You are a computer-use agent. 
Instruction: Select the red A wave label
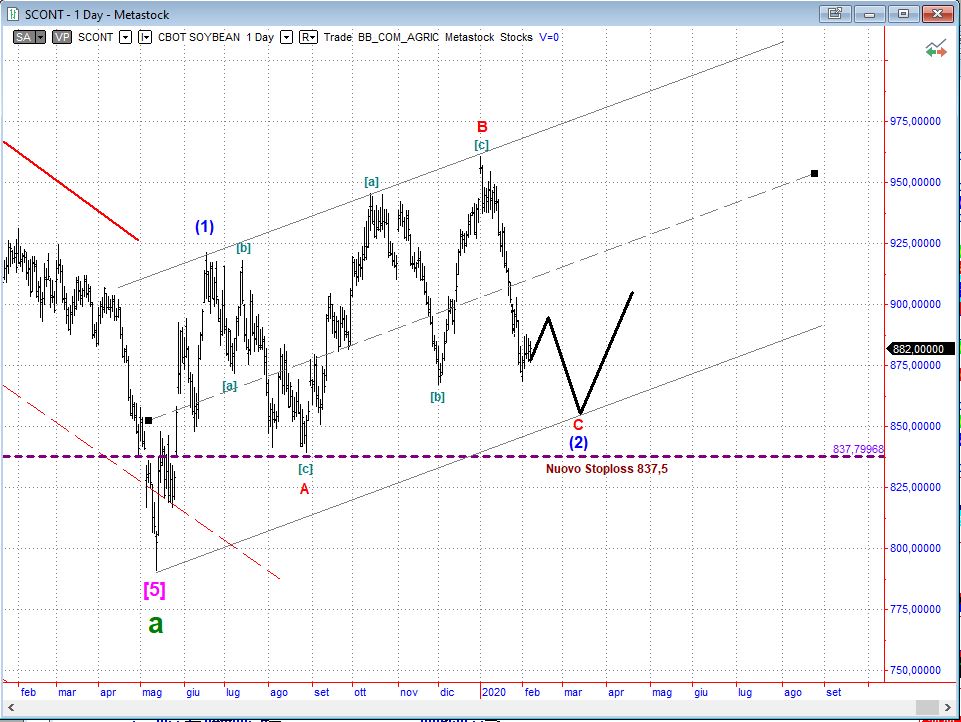(x=305, y=489)
